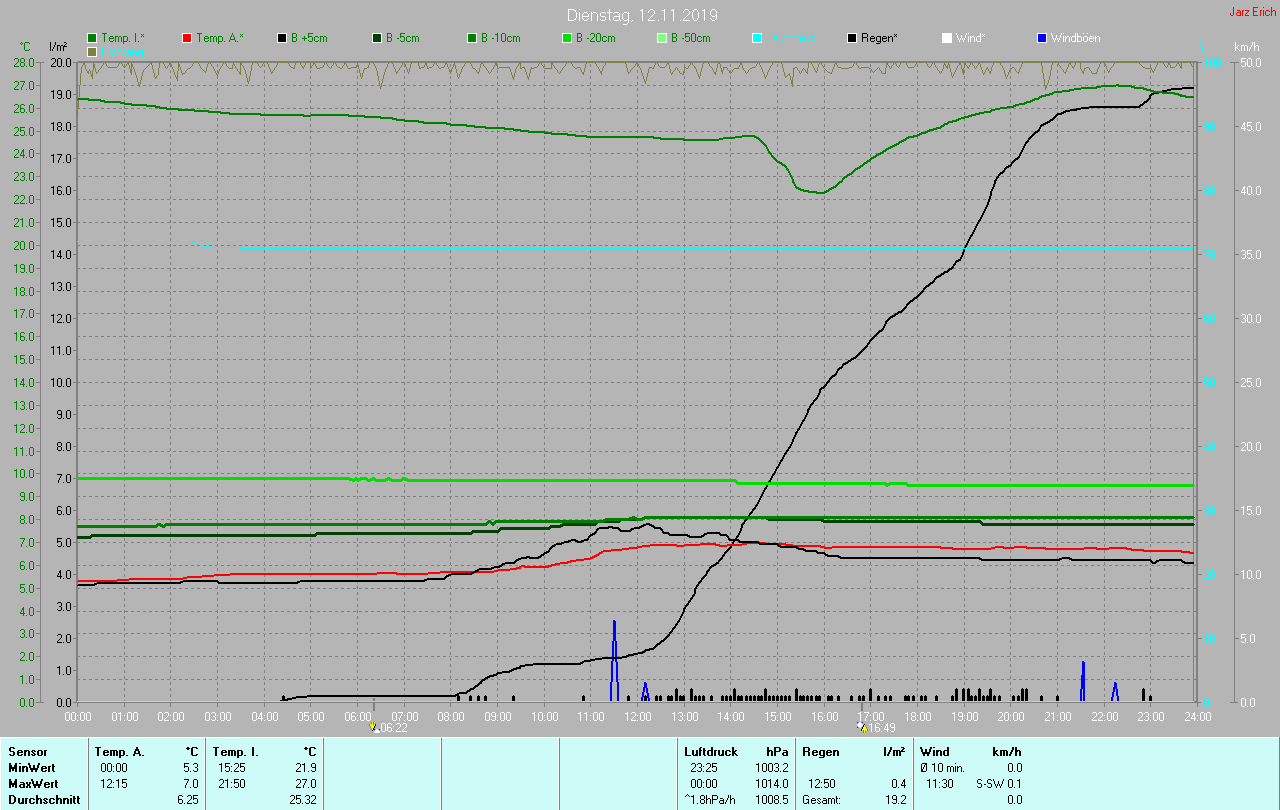Select the B -5cm legend color box
The image size is (1280, 810).
point(377,38)
